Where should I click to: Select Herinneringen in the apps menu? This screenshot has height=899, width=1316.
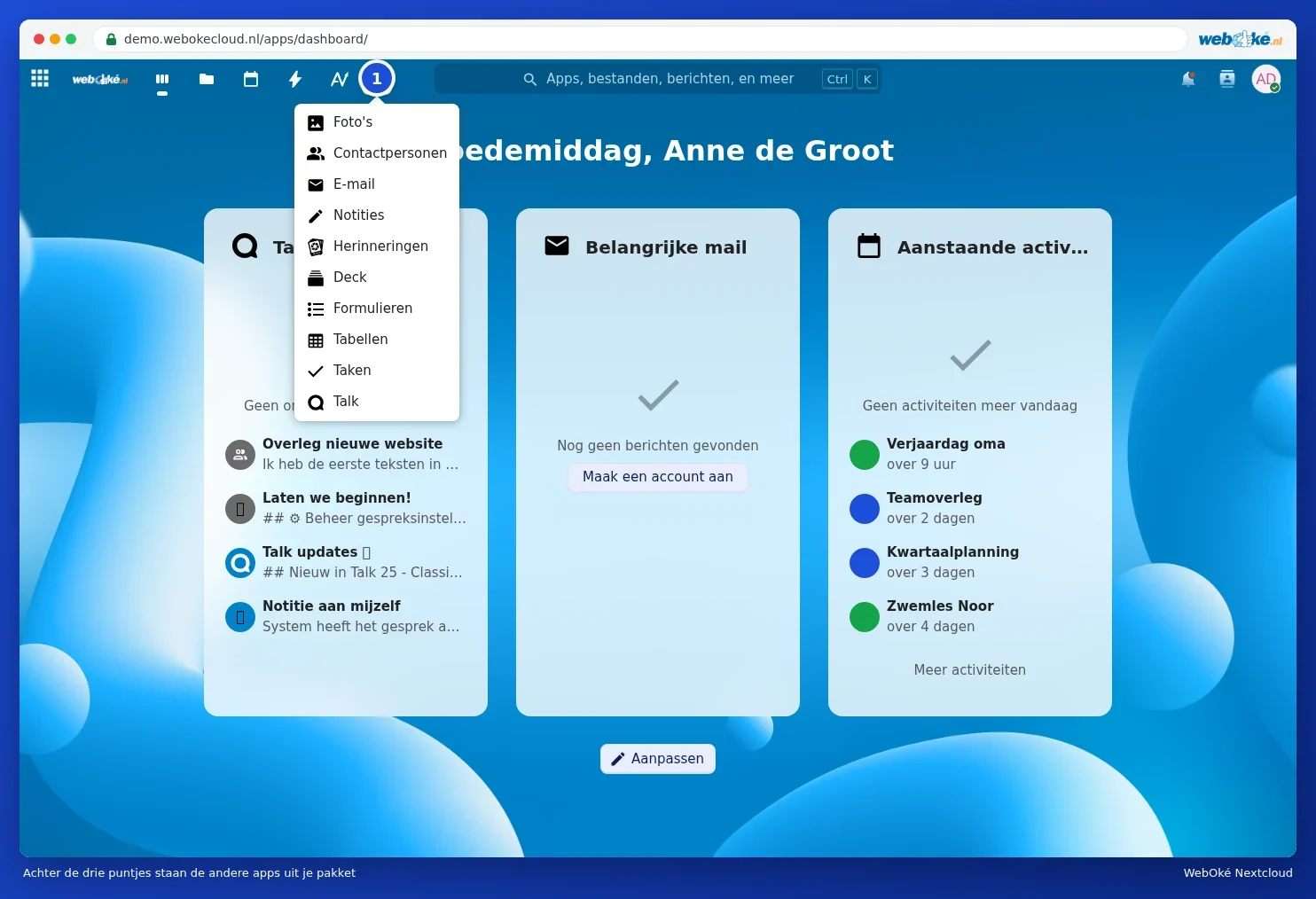(x=377, y=246)
